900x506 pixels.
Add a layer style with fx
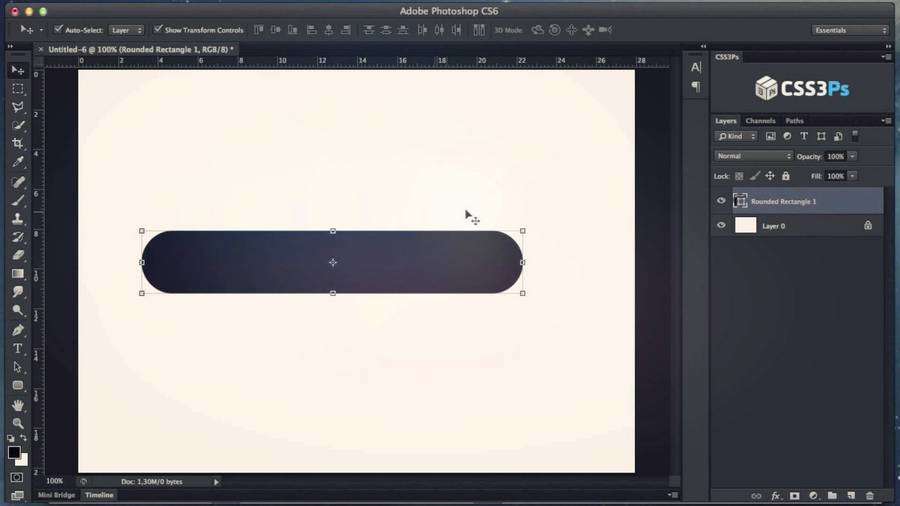(x=775, y=496)
